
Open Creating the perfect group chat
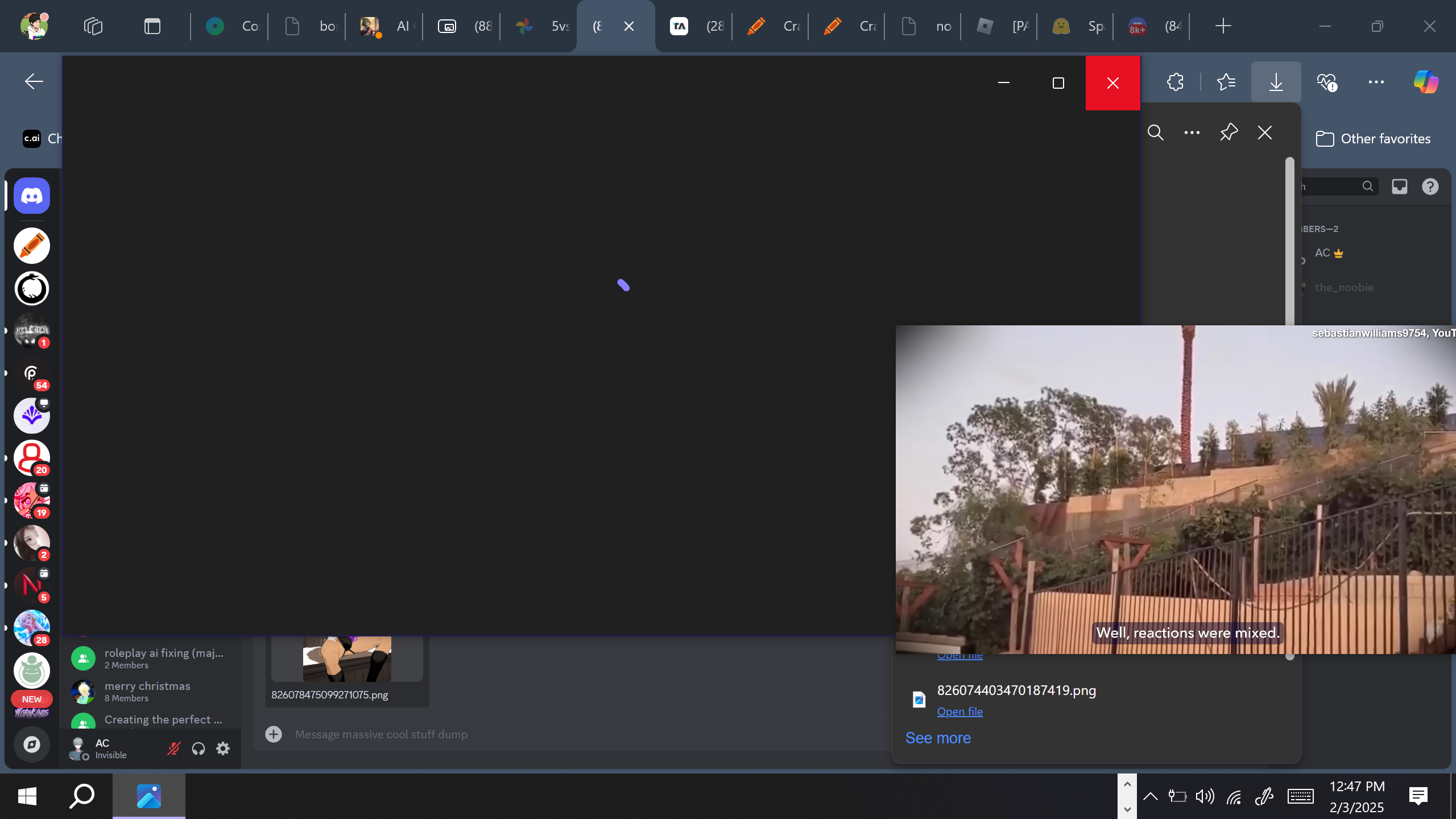pyautogui.click(x=150, y=721)
